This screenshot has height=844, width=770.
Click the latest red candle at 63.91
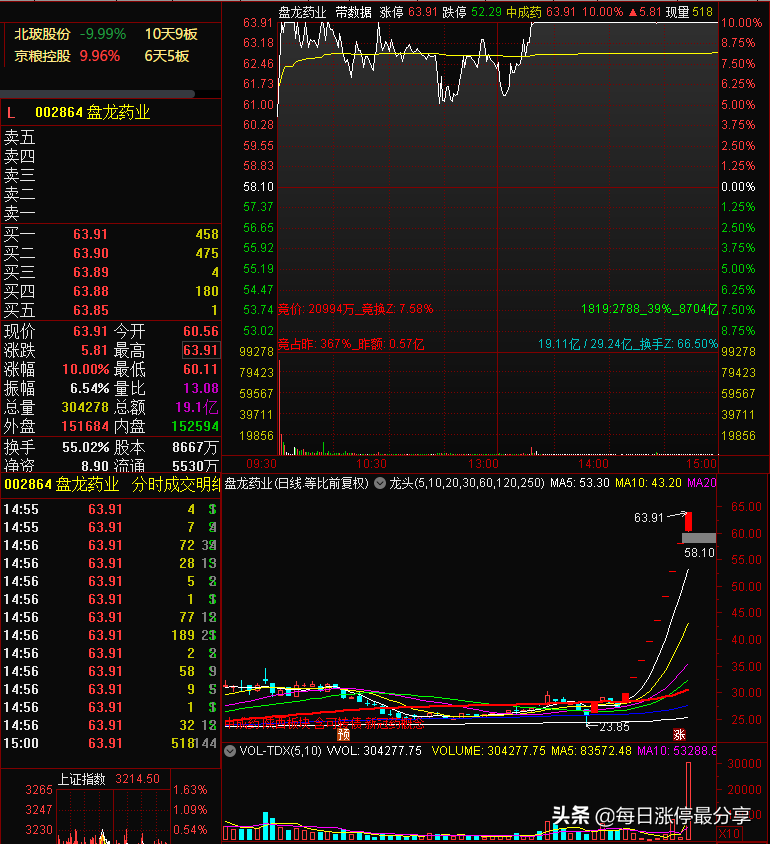(688, 521)
